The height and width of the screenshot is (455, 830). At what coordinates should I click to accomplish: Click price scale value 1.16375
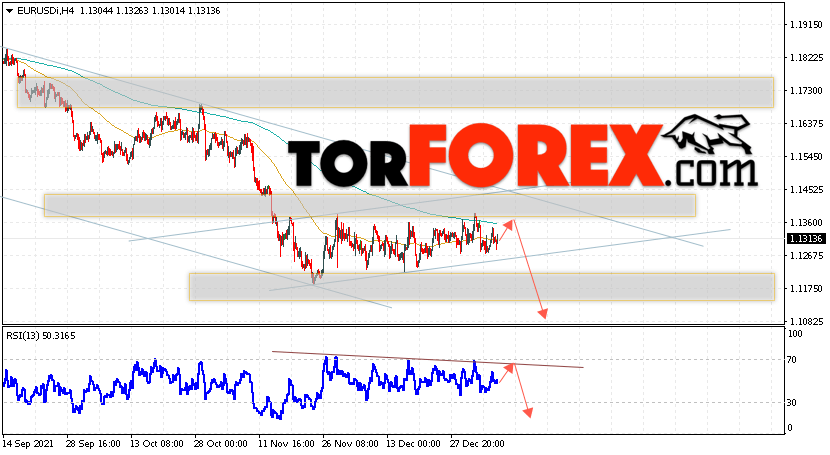[806, 124]
